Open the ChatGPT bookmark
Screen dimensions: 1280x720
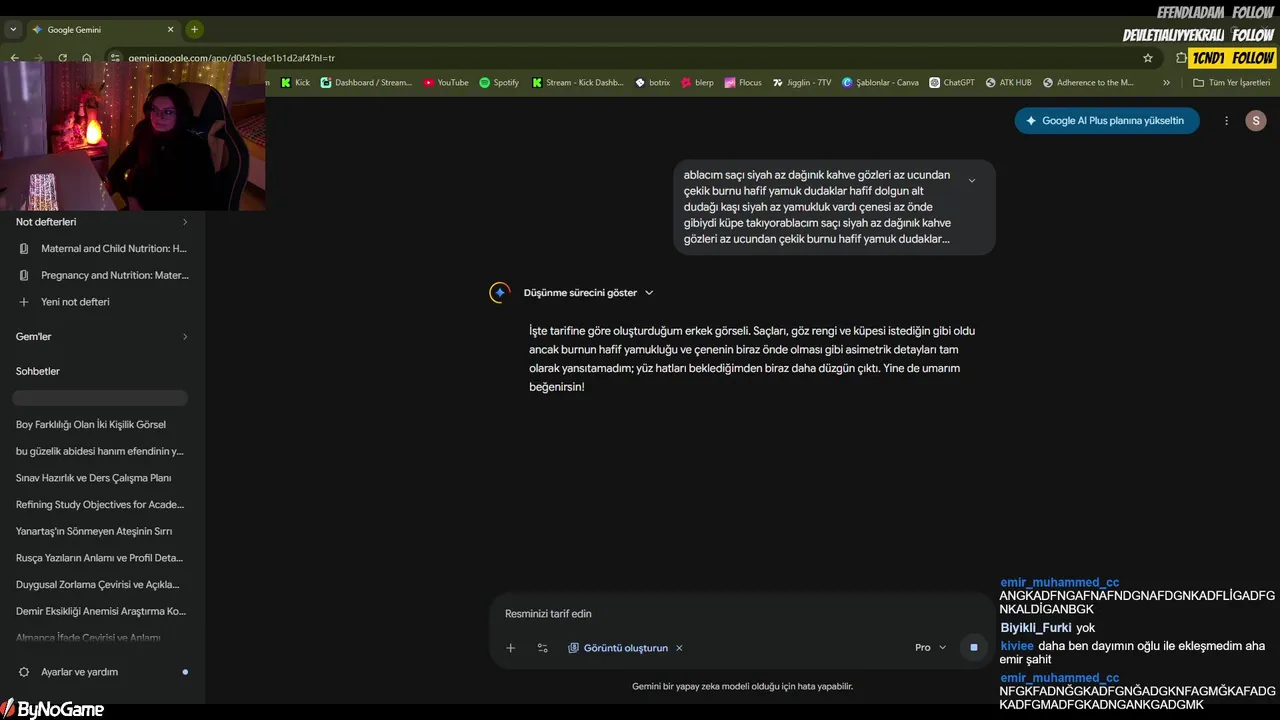[x=952, y=82]
